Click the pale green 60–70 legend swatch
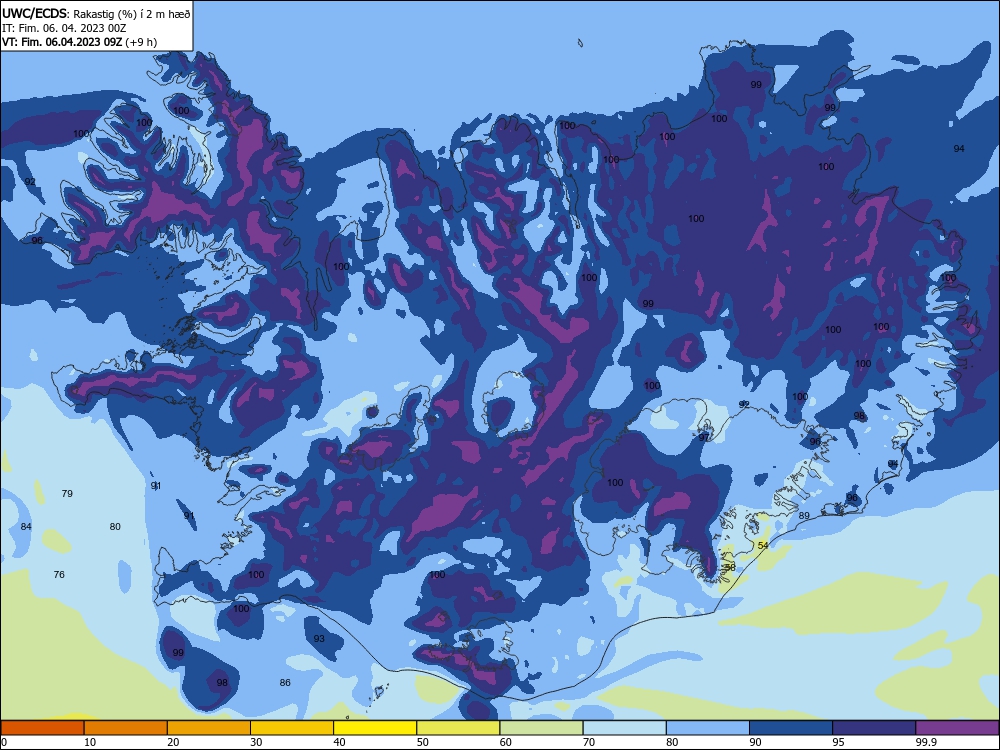The image size is (1000, 750). [541, 728]
